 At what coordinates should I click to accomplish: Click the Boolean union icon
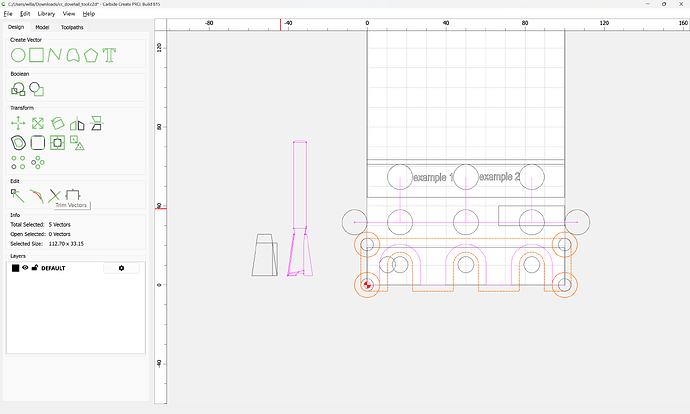click(18, 89)
